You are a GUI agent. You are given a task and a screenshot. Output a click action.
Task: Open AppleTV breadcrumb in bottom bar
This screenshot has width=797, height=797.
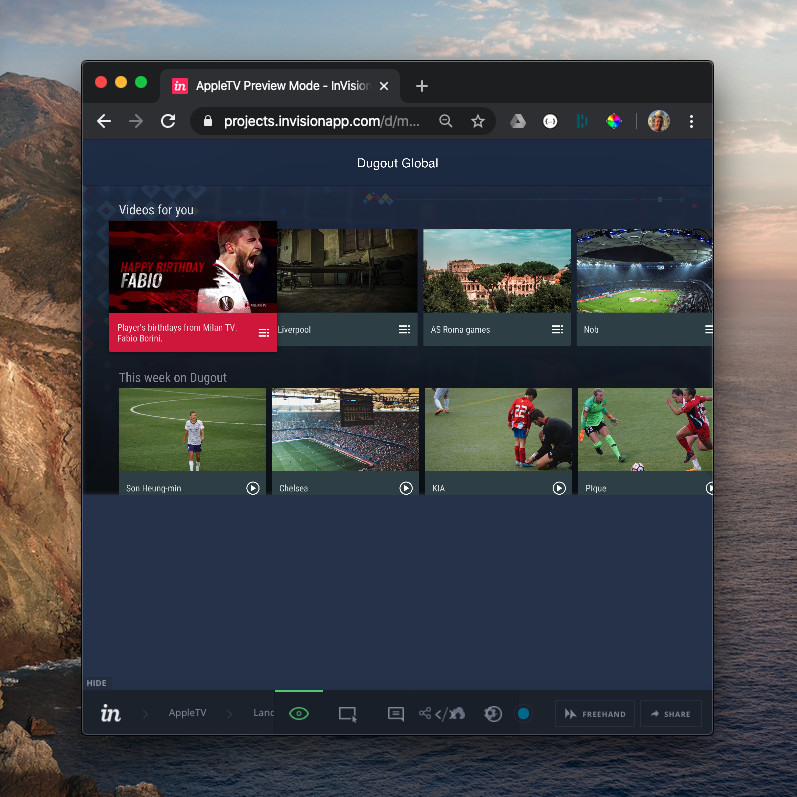coord(187,714)
